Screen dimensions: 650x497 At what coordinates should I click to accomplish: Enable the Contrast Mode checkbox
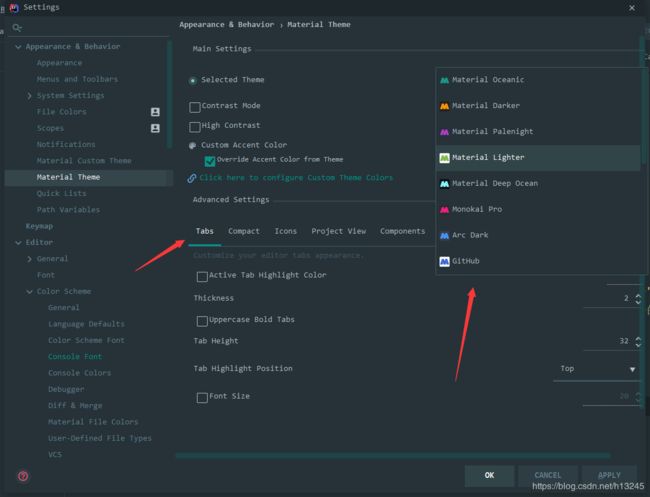click(x=194, y=107)
